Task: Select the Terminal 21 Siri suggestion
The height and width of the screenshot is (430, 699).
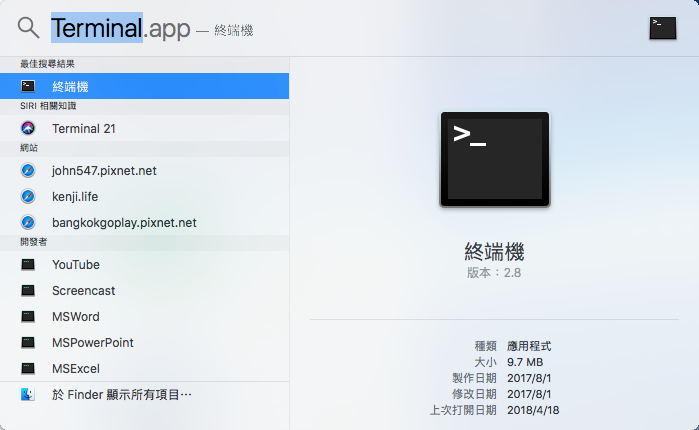Action: (x=144, y=128)
